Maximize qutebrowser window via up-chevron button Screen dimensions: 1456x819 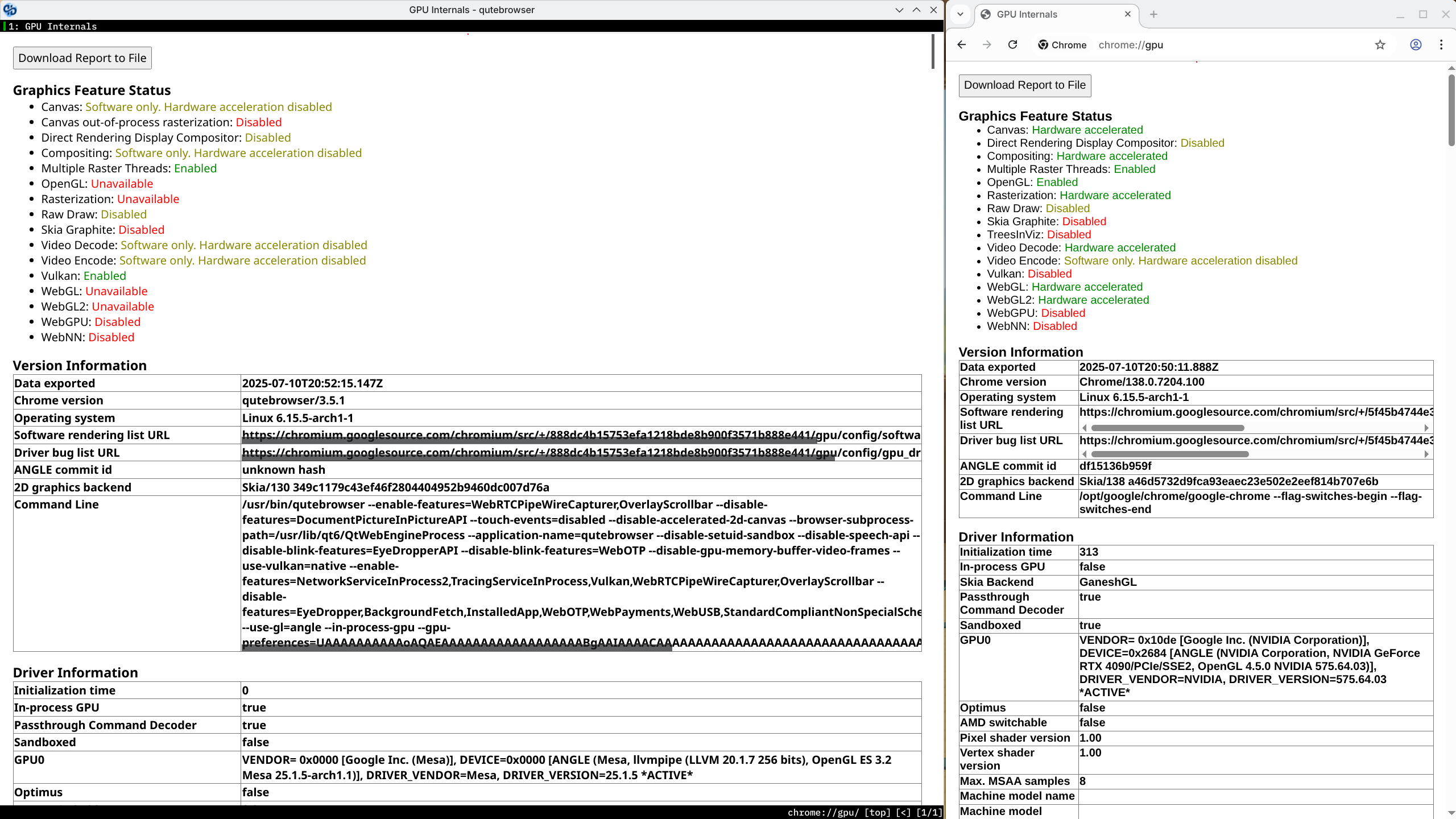click(x=916, y=10)
